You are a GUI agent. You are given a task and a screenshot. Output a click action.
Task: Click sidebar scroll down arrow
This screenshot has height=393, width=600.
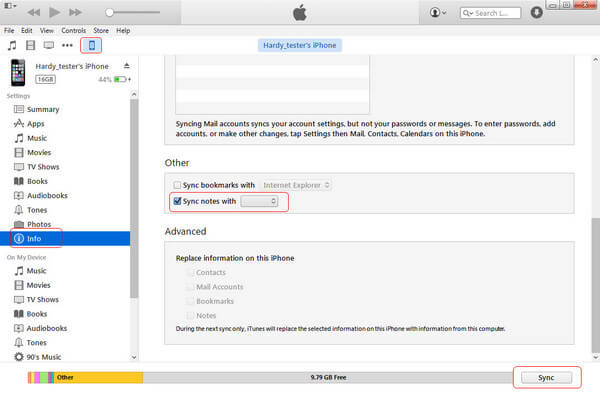point(134,357)
